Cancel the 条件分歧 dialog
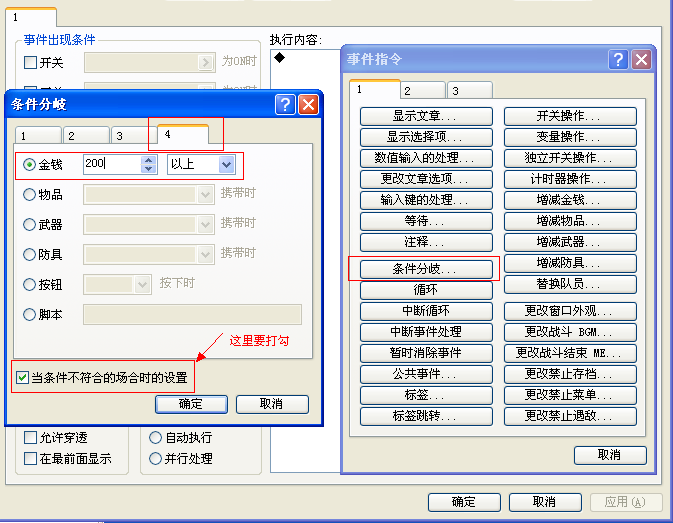 272,404
